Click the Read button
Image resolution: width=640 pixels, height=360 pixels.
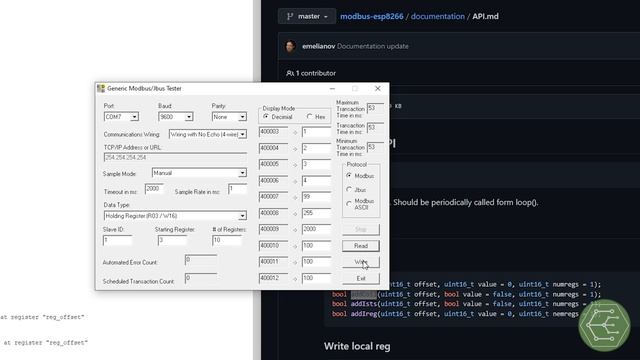coord(361,246)
